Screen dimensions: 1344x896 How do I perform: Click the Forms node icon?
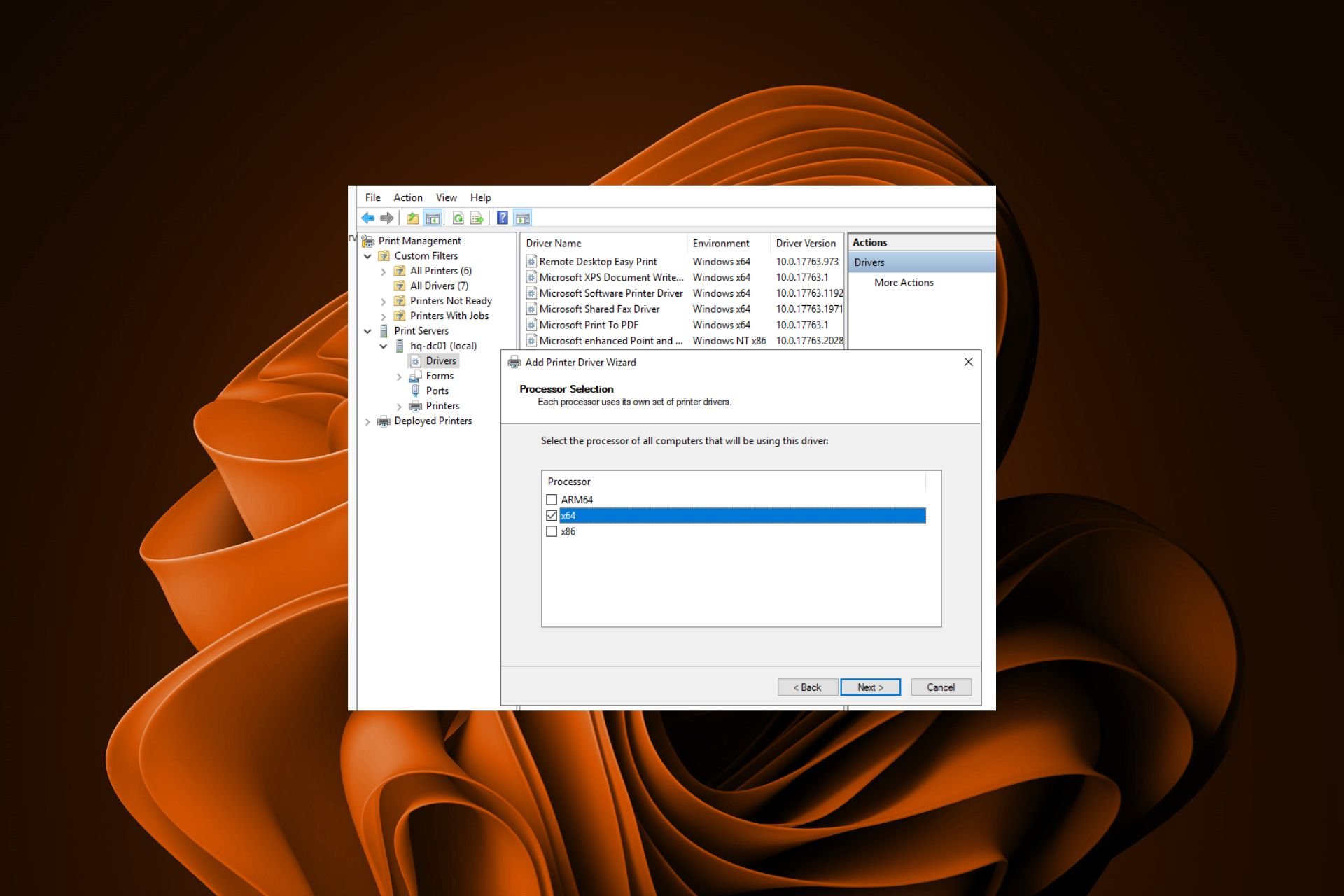[416, 376]
